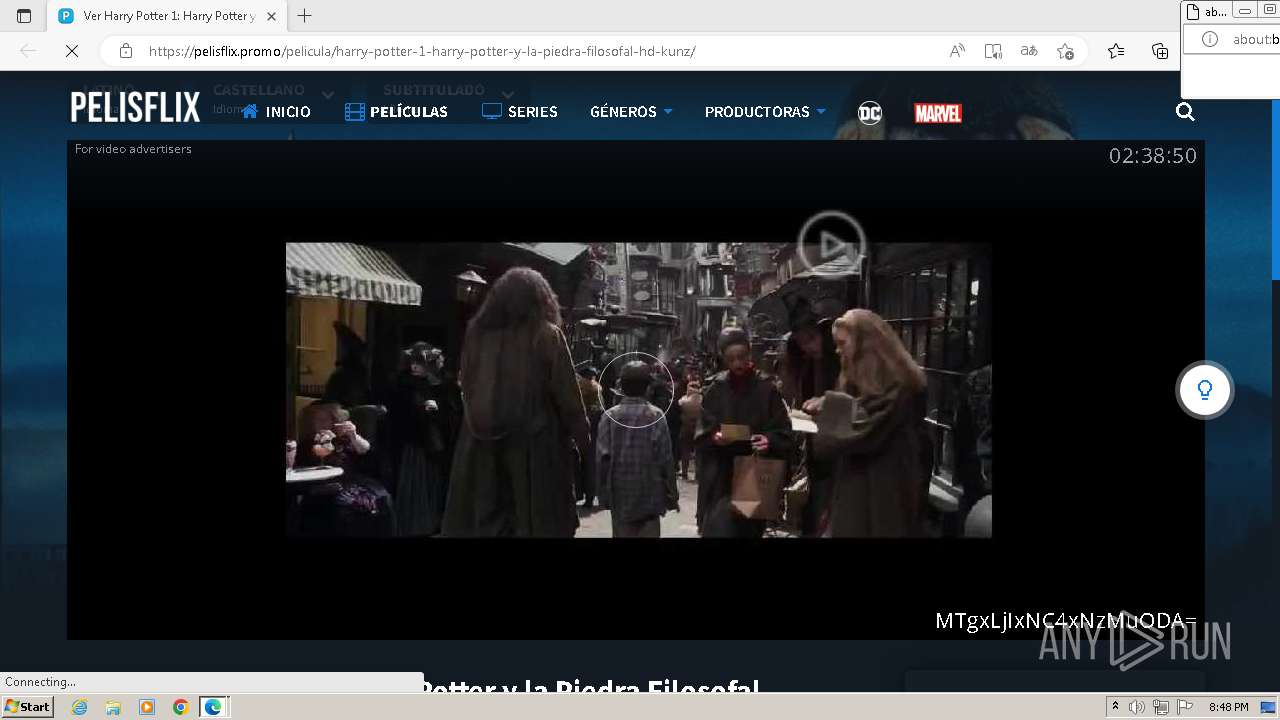Click the 02:38:50 video duration
This screenshot has height=720, width=1280.
[x=1152, y=156]
